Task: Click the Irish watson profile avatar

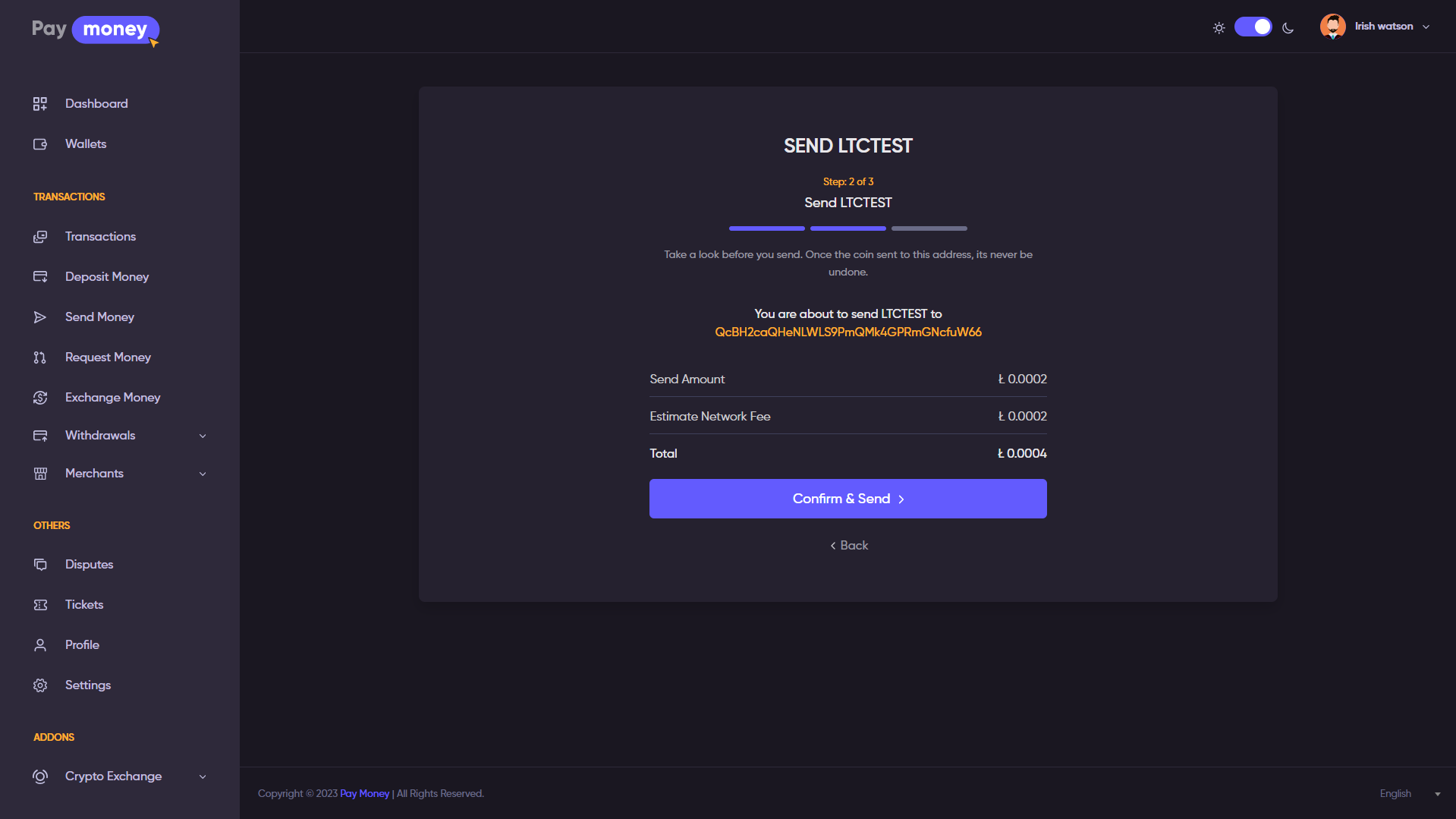Action: (1332, 27)
